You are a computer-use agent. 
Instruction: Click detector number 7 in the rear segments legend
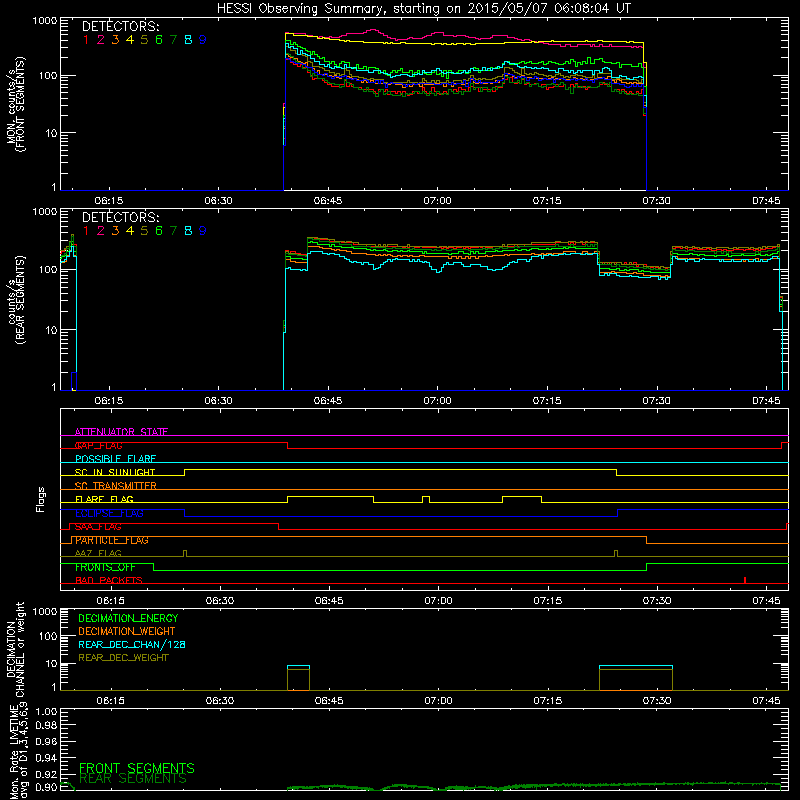pos(173,231)
